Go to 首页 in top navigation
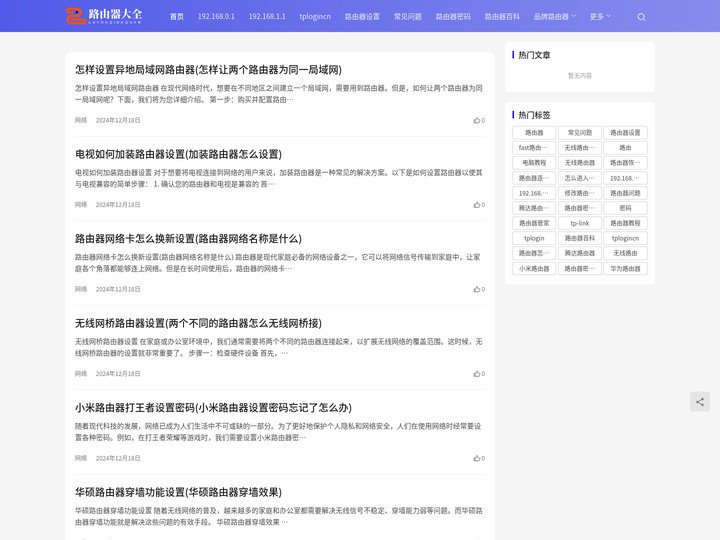 pos(177,17)
